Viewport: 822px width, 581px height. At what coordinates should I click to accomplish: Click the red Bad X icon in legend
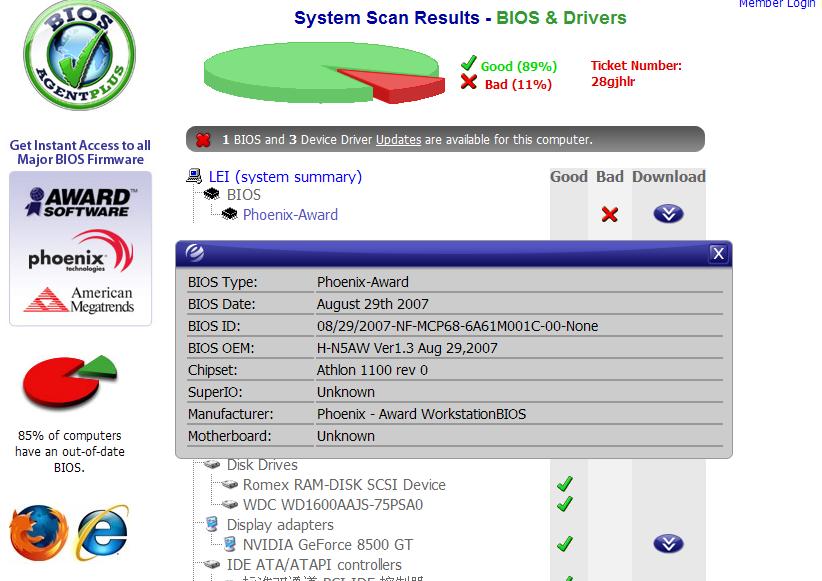[469, 82]
